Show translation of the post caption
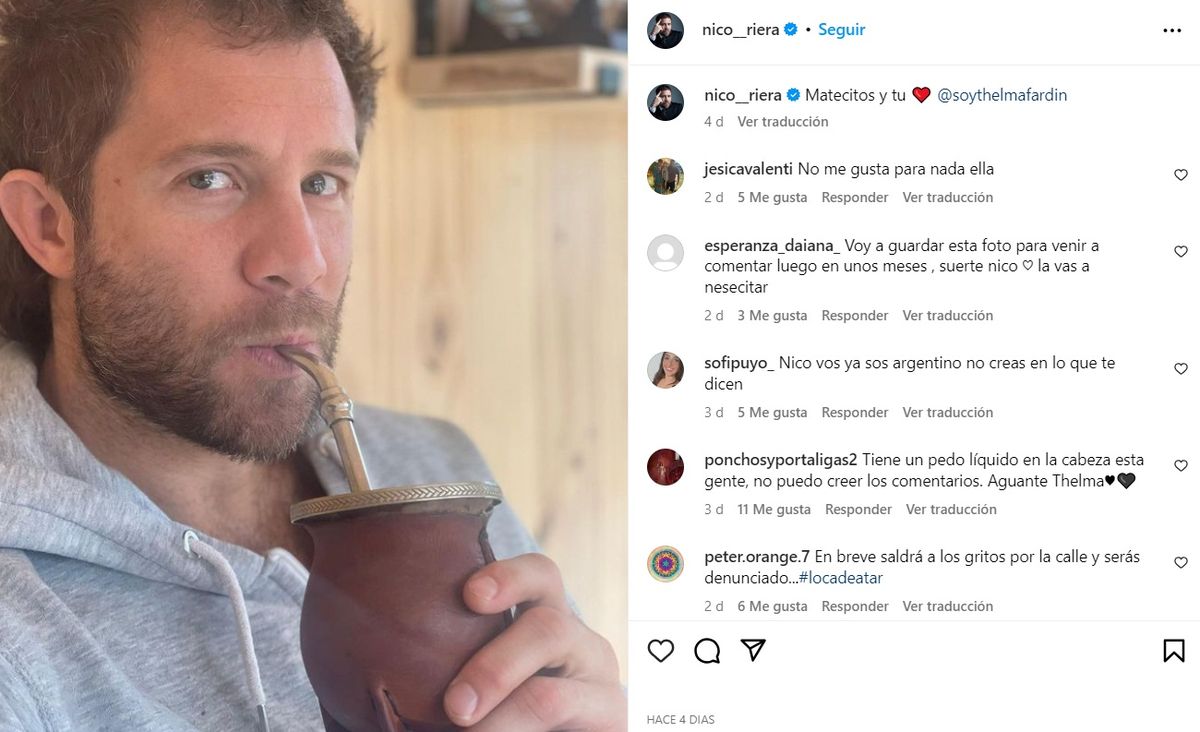 point(782,121)
